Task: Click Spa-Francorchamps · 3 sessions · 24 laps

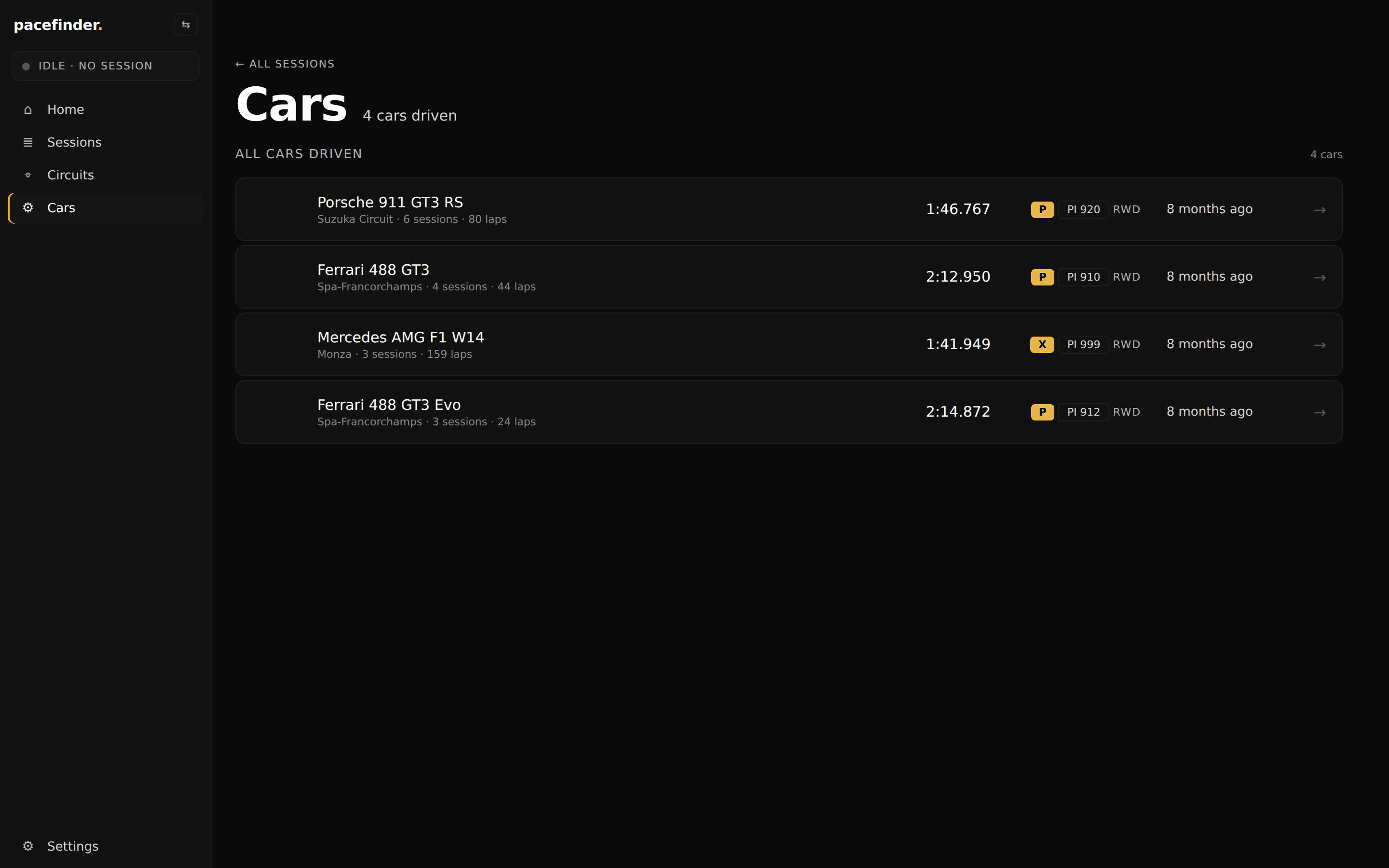Action: [426, 422]
